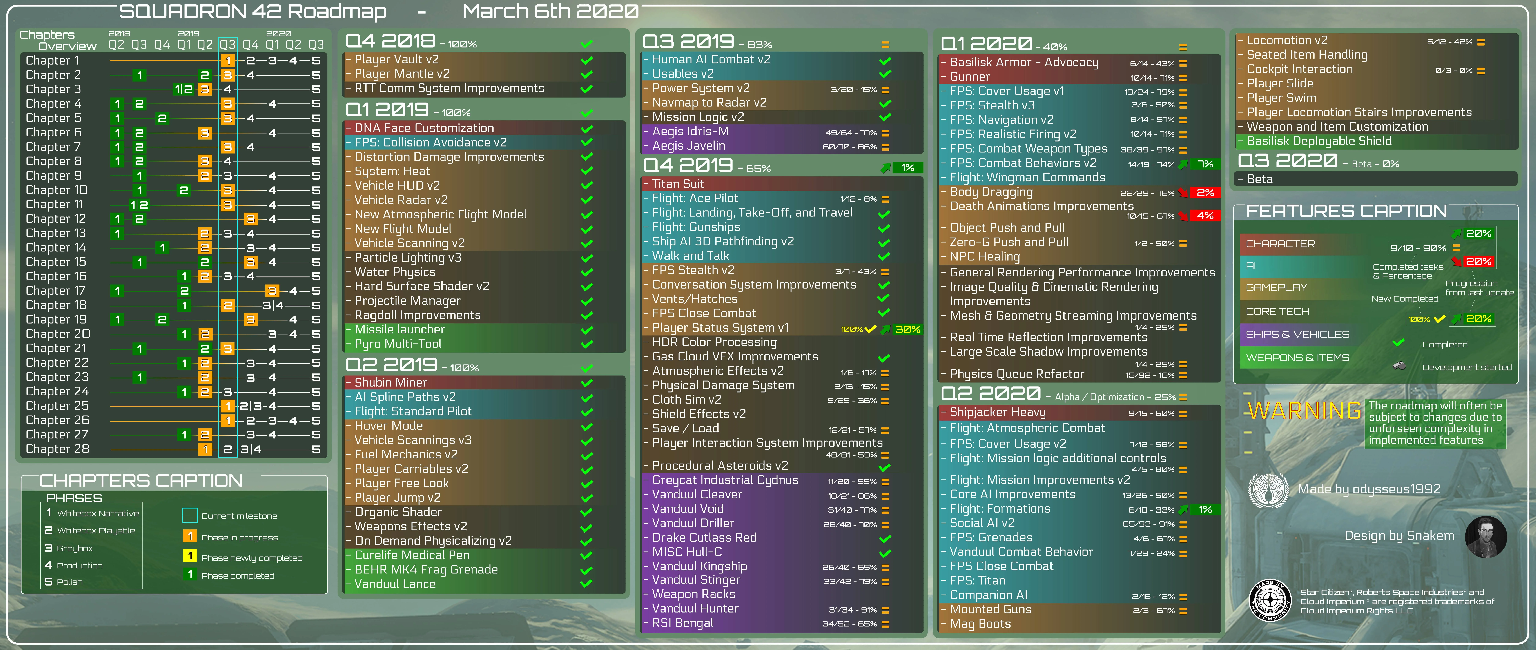Click the Vanduul Kingship entry
This screenshot has width=1536, height=650.
pyautogui.click(x=699, y=566)
